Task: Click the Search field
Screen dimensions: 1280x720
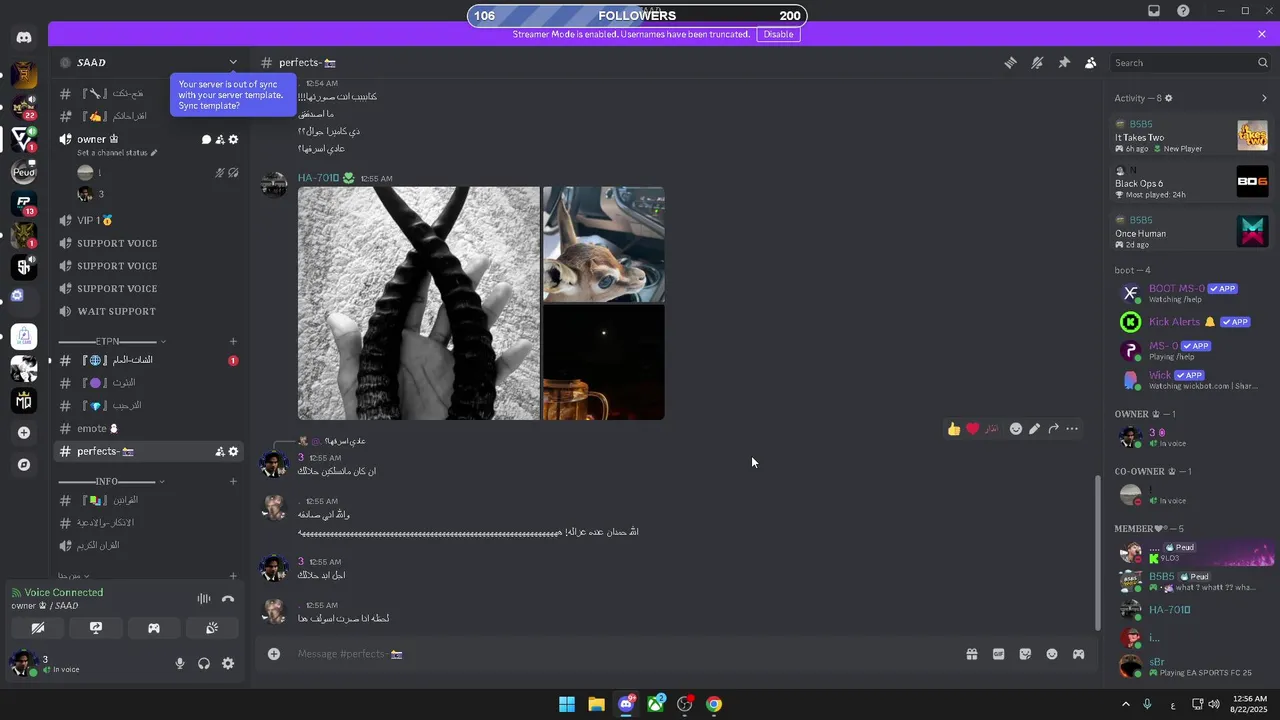Action: click(x=1191, y=62)
